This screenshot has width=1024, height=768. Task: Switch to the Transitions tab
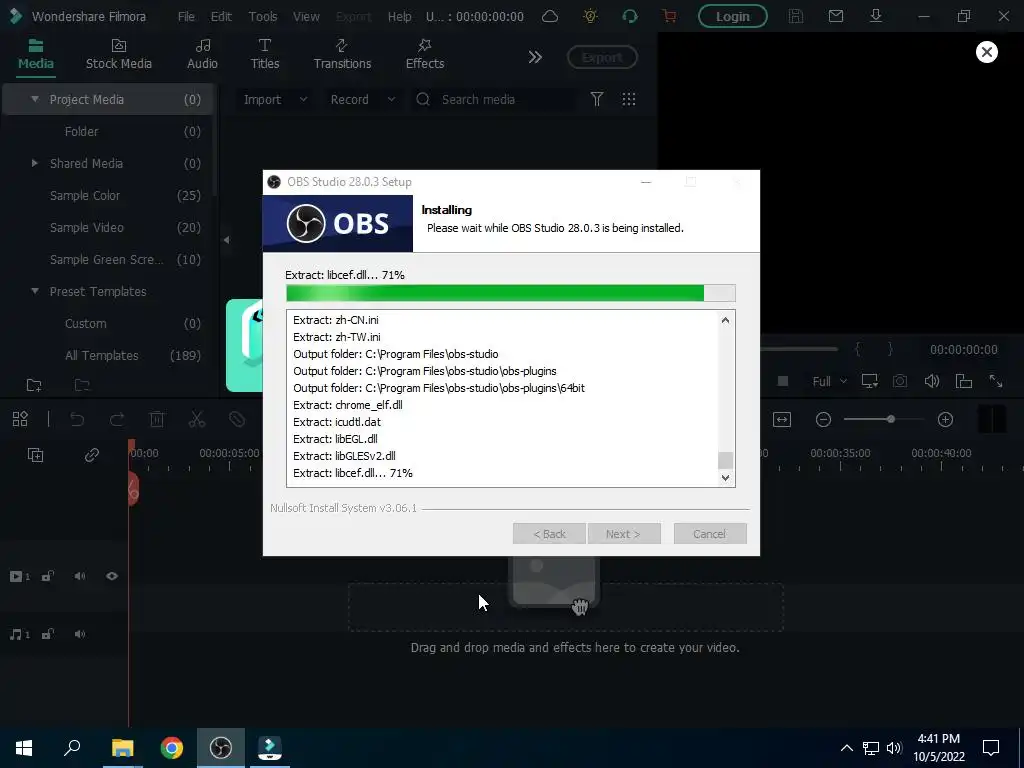pos(342,54)
